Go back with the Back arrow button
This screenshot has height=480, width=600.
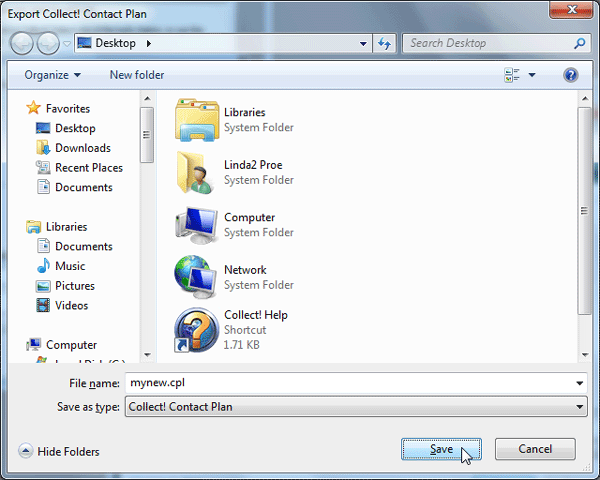coord(22,43)
